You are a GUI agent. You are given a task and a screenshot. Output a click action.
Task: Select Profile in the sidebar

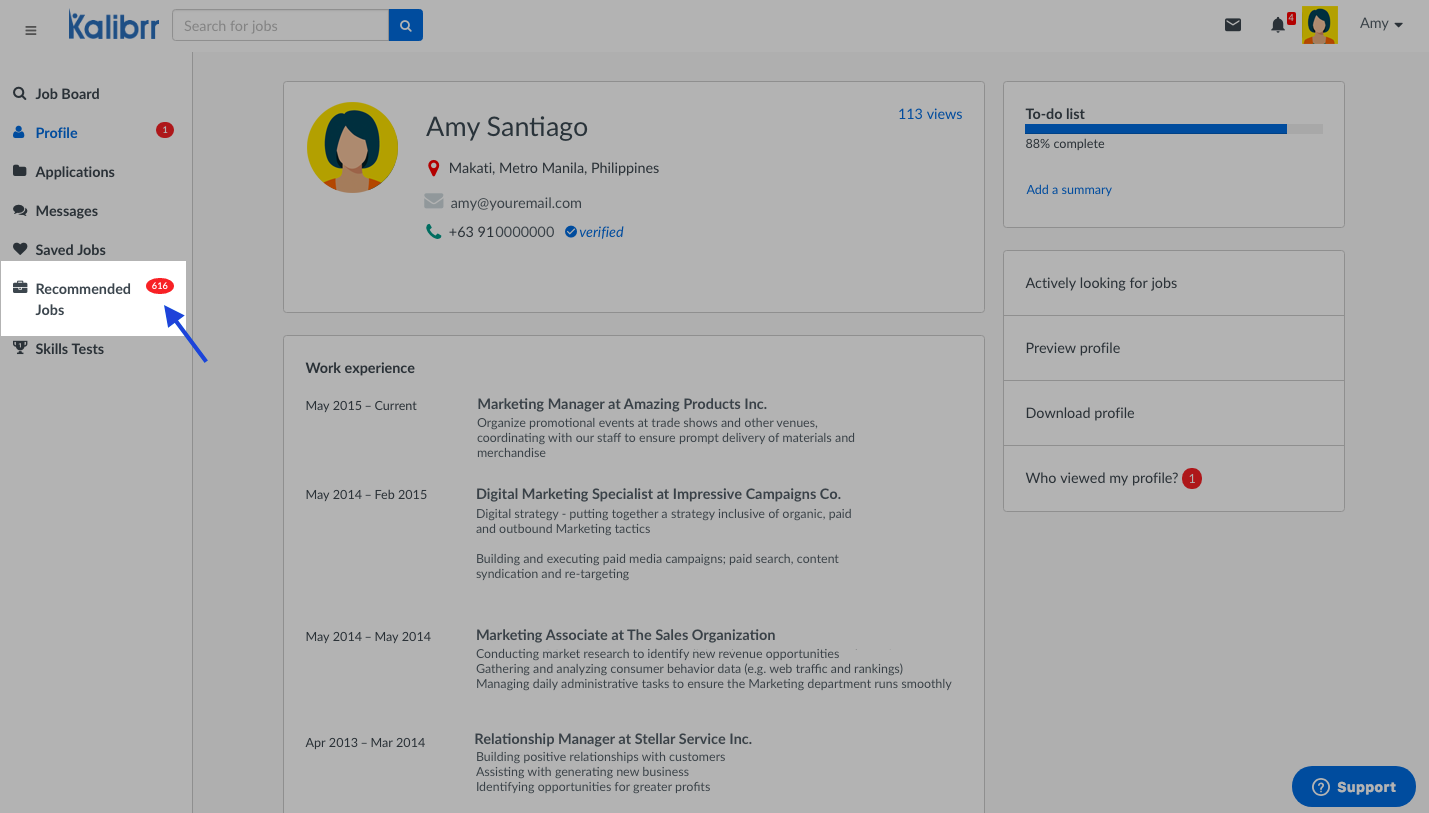pos(56,133)
